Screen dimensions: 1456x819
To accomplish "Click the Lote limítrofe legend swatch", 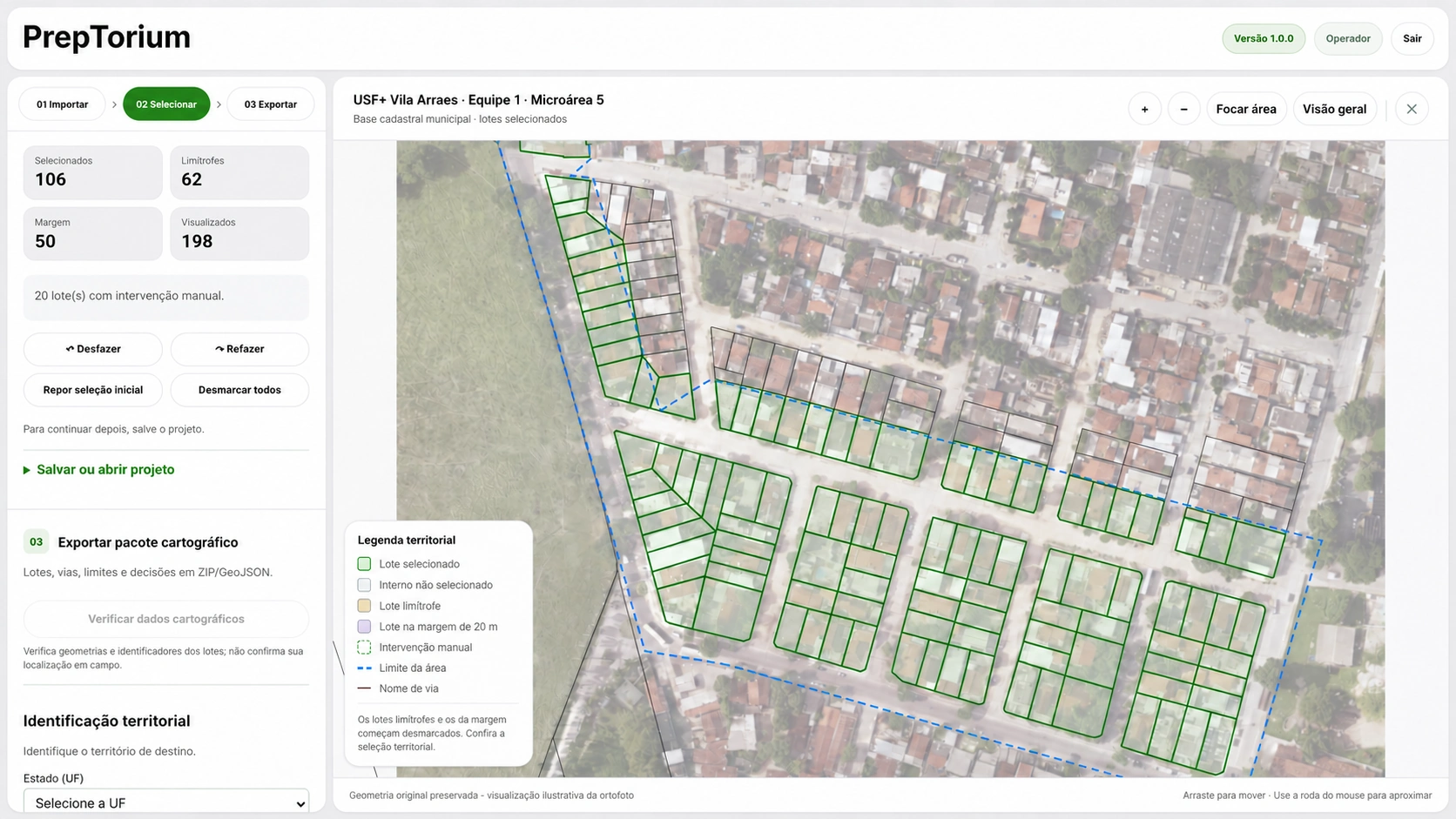I will (x=364, y=606).
